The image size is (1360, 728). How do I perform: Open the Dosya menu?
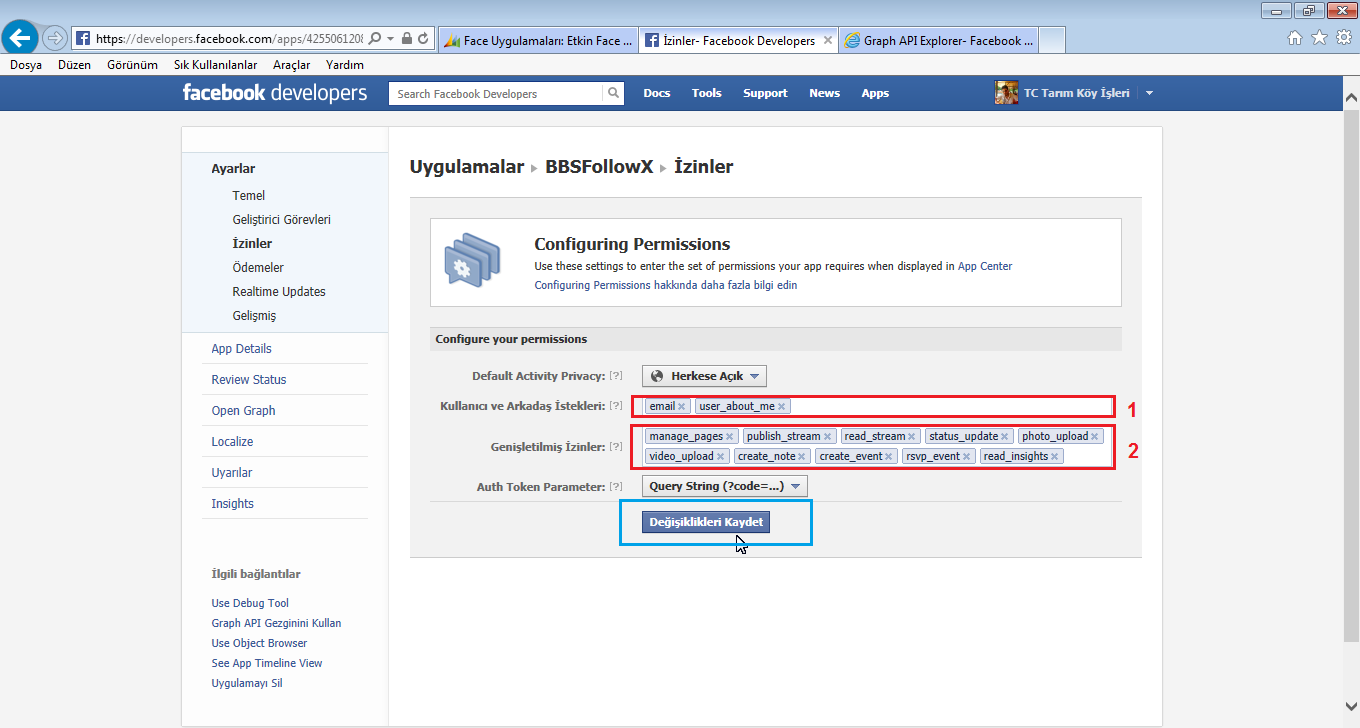coord(26,65)
